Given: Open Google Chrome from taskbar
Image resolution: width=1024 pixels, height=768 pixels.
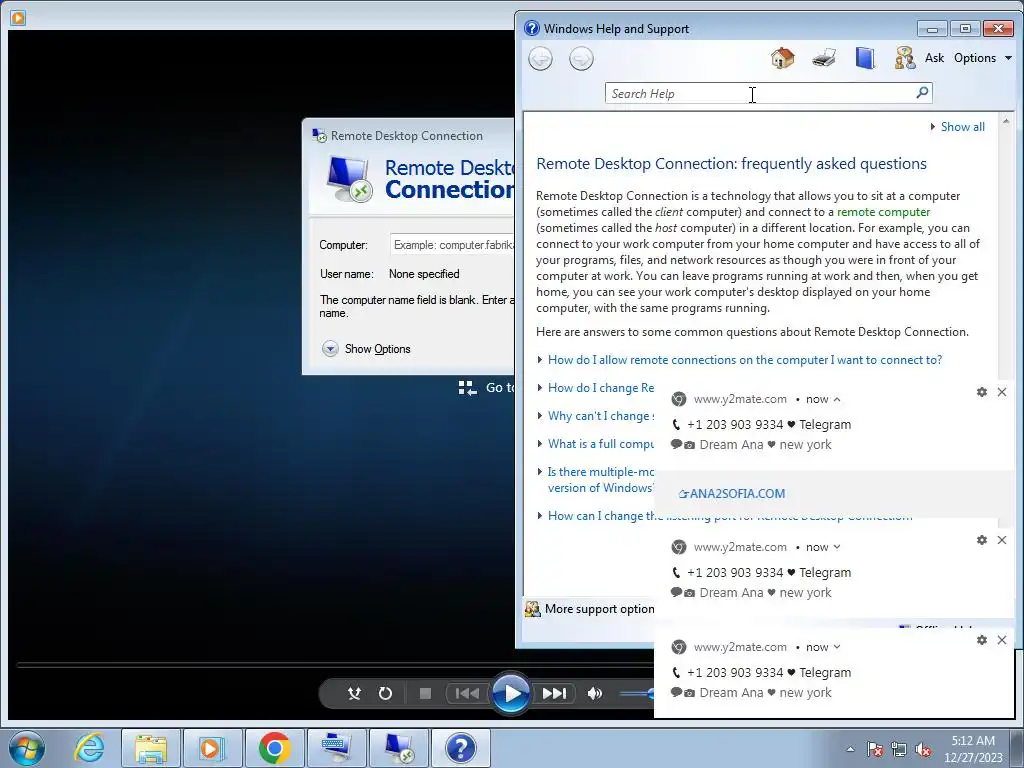Looking at the screenshot, I should 274,748.
